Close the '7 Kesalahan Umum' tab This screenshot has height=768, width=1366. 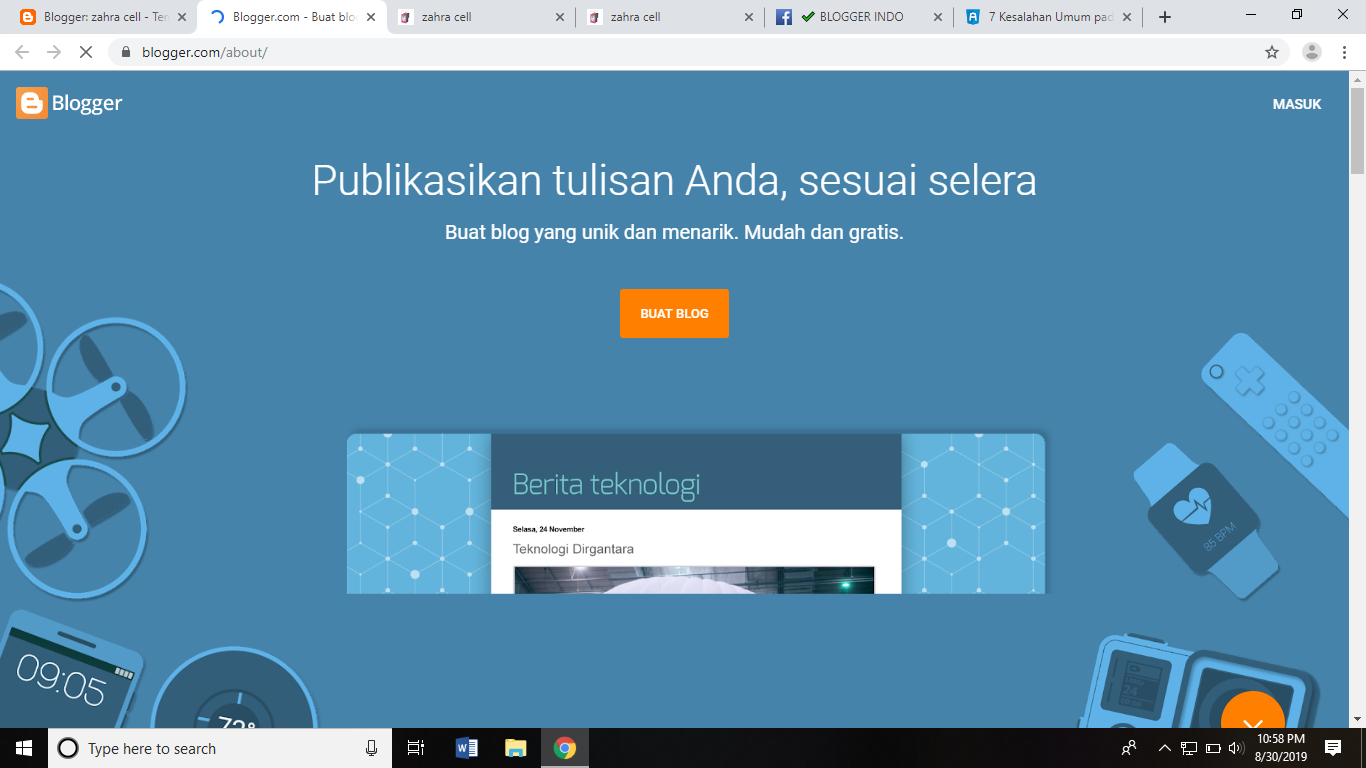coord(1127,17)
